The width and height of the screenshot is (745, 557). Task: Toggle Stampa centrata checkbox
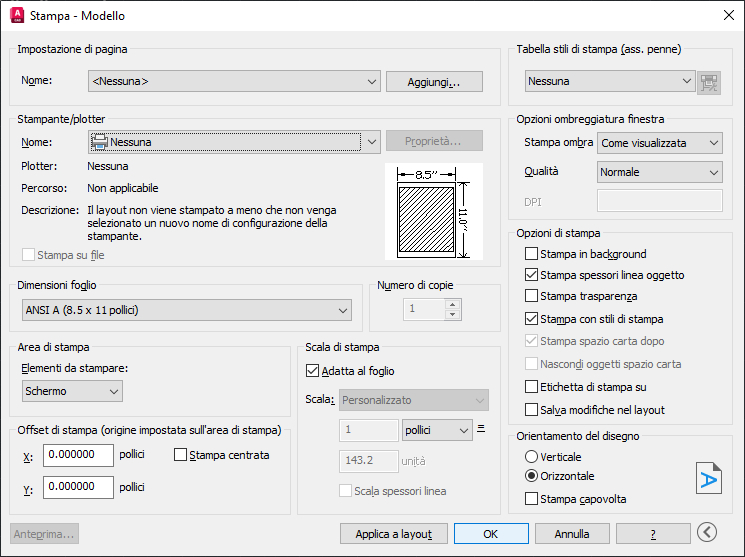181,455
